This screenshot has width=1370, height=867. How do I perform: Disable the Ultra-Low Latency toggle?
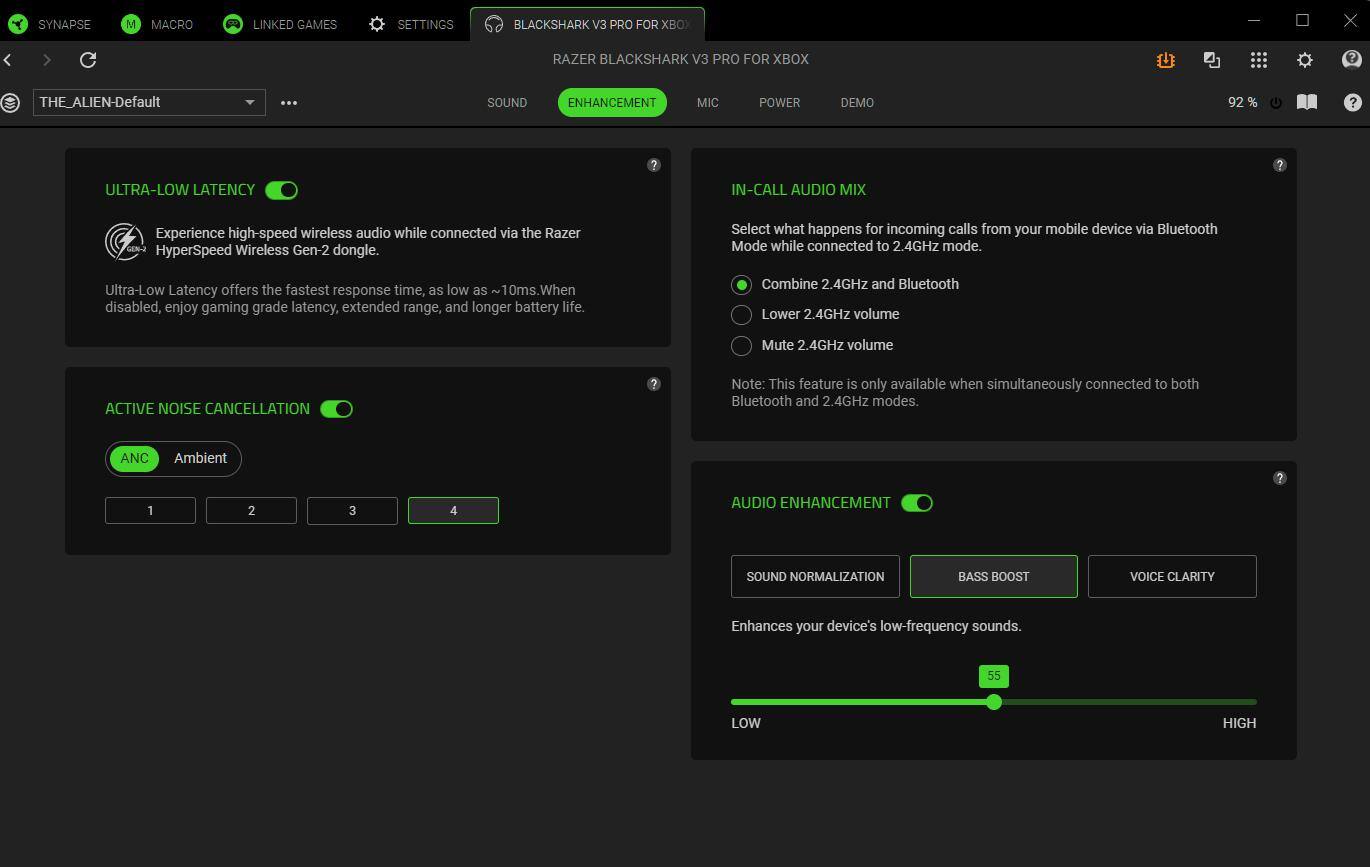(x=282, y=190)
